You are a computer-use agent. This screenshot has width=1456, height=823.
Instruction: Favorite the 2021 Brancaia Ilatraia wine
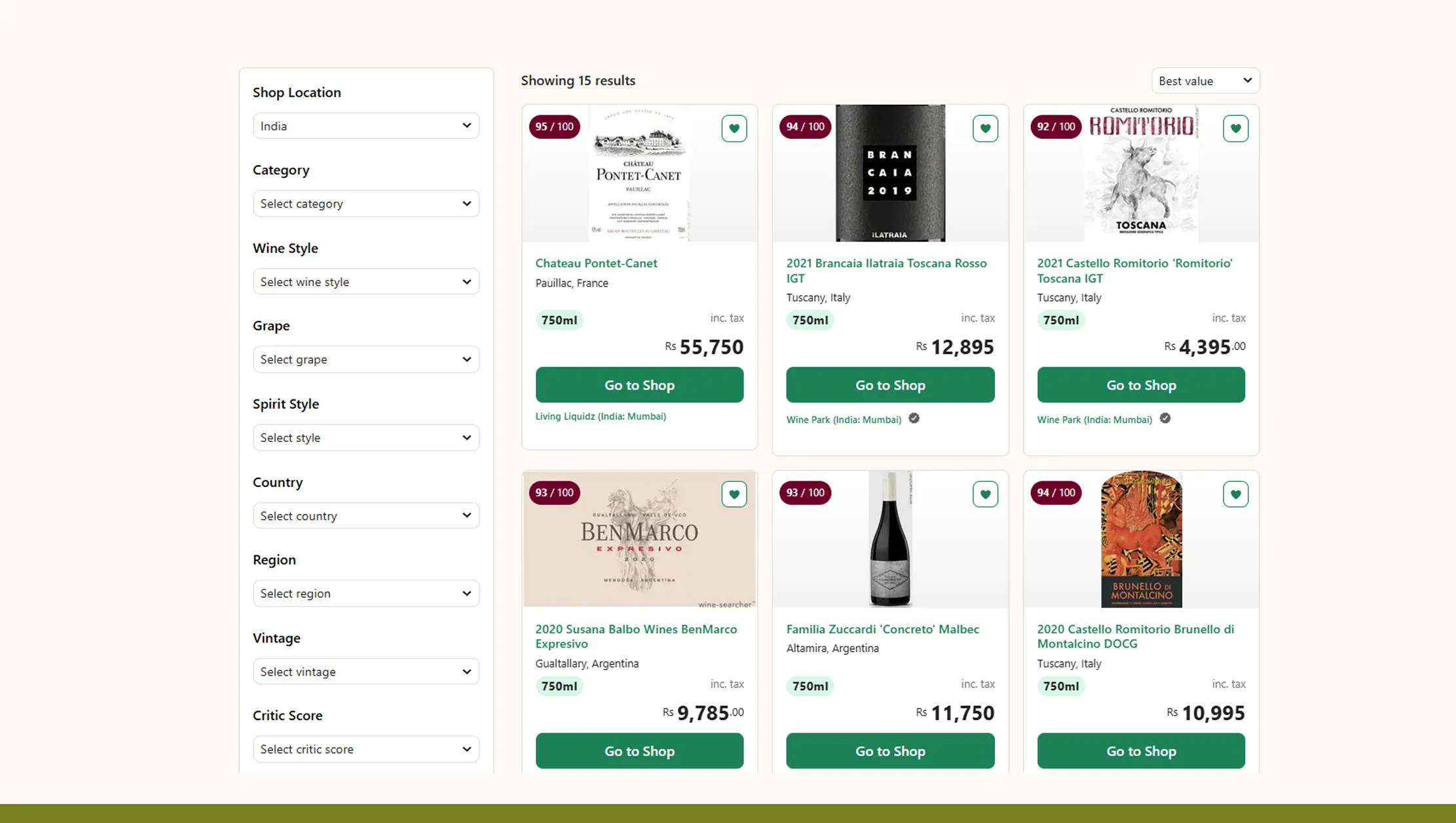click(x=985, y=128)
